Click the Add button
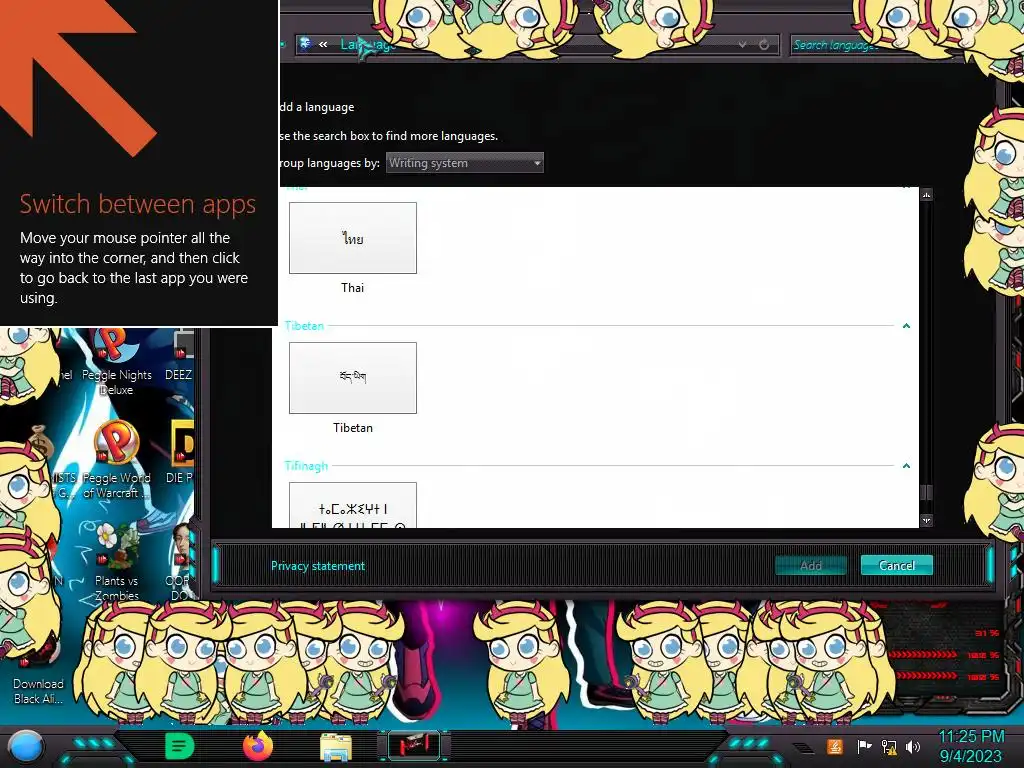The width and height of the screenshot is (1024, 768). click(810, 566)
